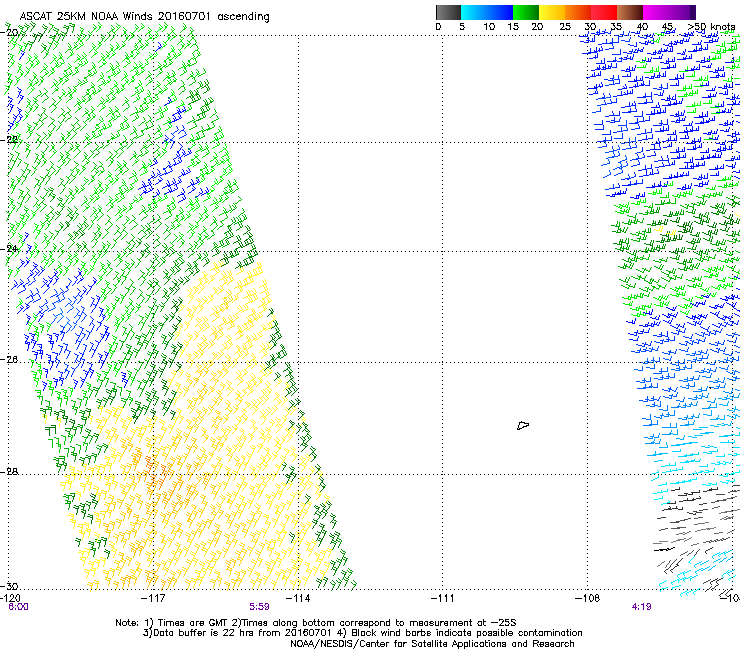Click the green 15-20 knots legend segment
The height and width of the screenshot is (650, 740).
coord(526,12)
